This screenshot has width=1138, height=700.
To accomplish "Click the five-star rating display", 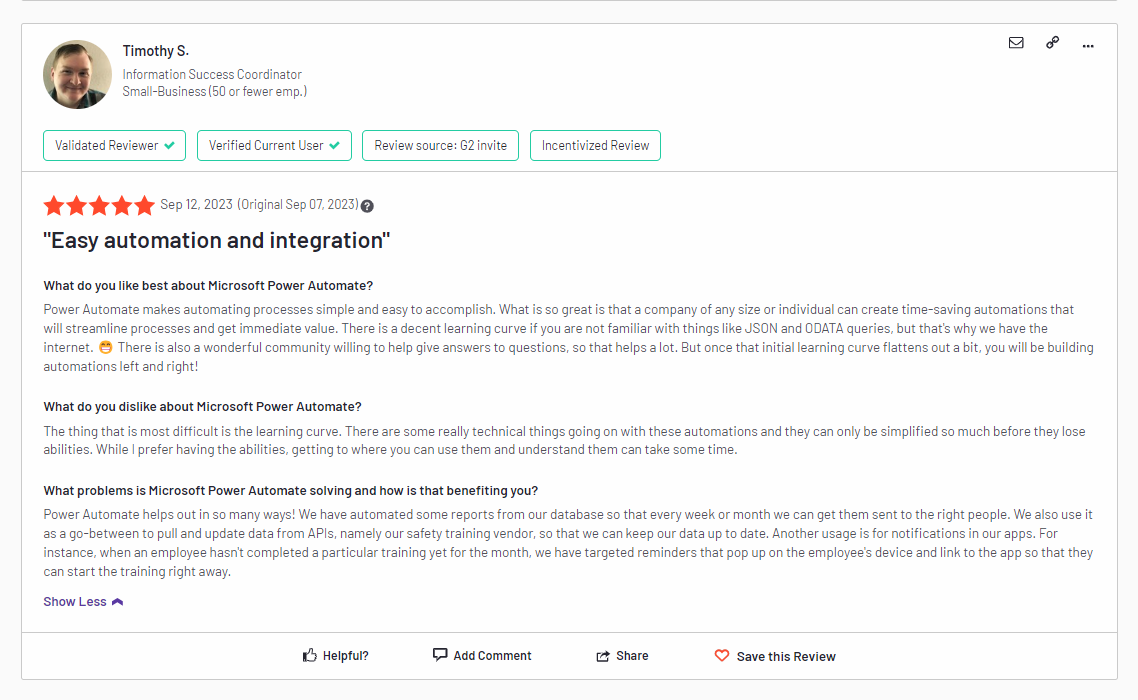I will [x=99, y=205].
